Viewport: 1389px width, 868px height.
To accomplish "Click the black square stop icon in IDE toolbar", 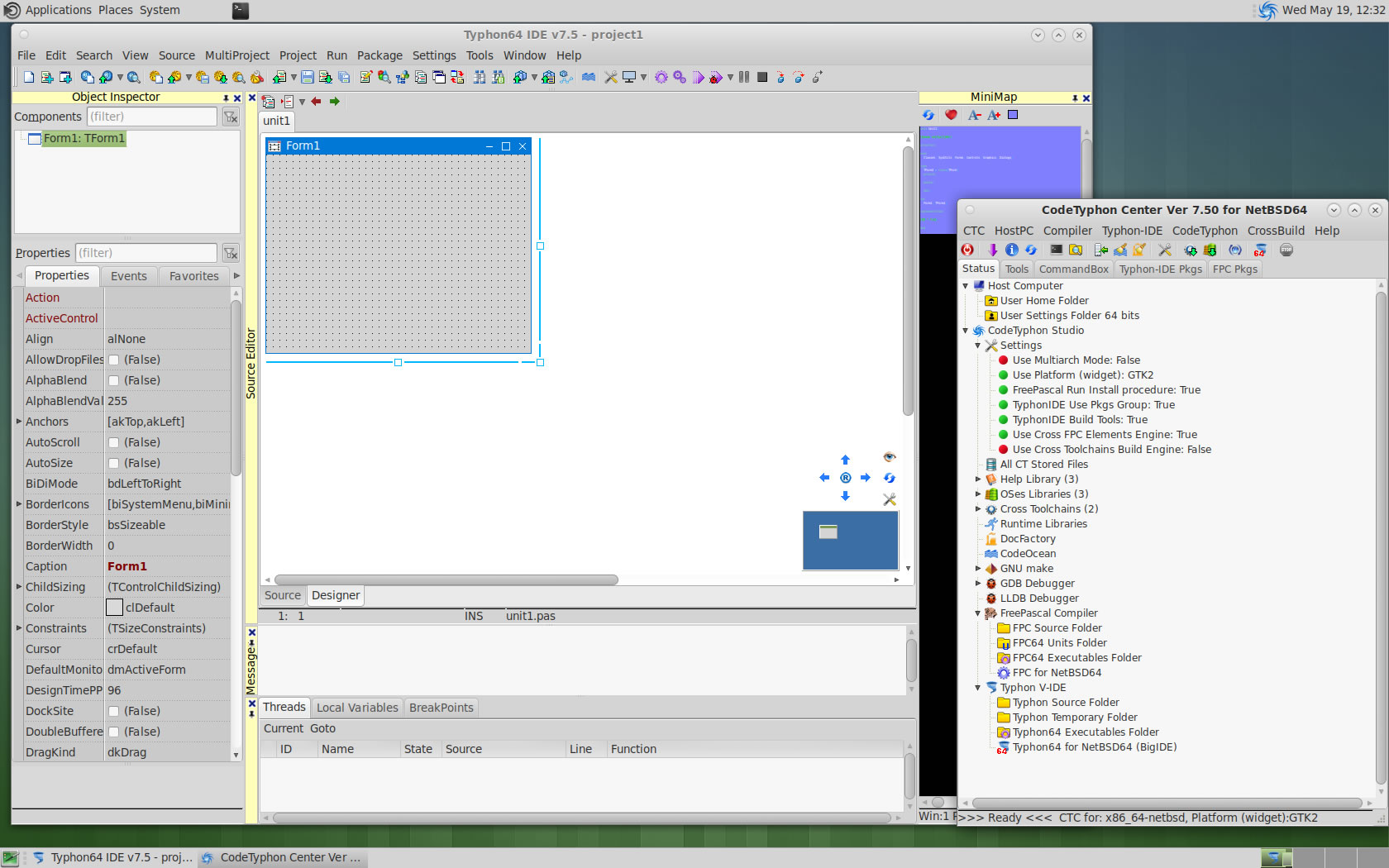I will coord(762,77).
